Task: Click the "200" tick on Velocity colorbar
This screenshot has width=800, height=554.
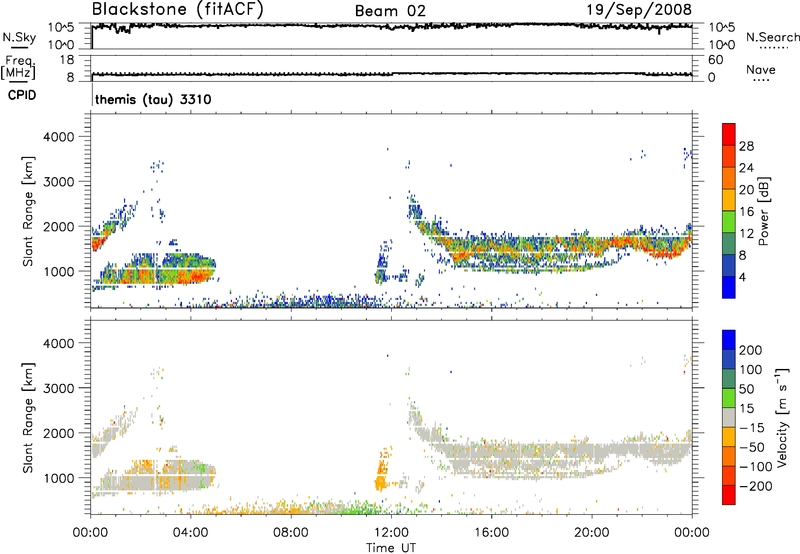Action: pyautogui.click(x=751, y=350)
